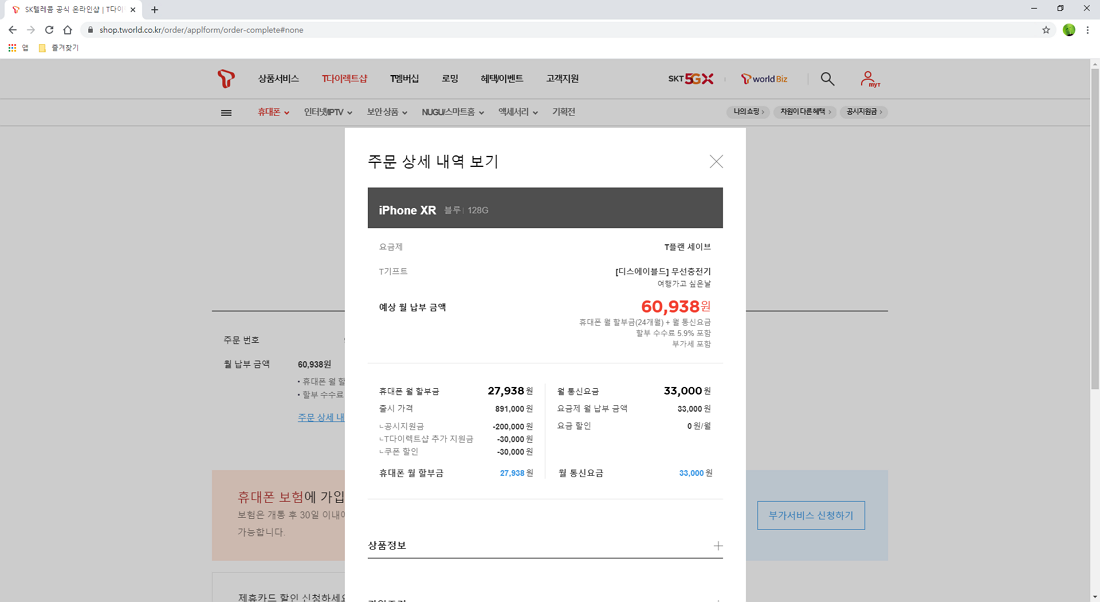The height and width of the screenshot is (602, 1100).
Task: Go to browser home page icon
Action: point(67,29)
